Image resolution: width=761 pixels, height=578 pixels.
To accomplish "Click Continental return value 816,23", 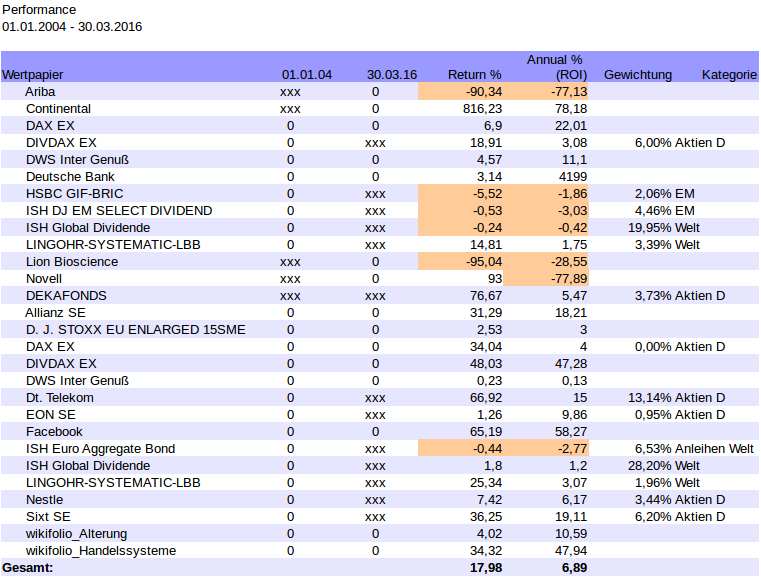I will [x=482, y=109].
